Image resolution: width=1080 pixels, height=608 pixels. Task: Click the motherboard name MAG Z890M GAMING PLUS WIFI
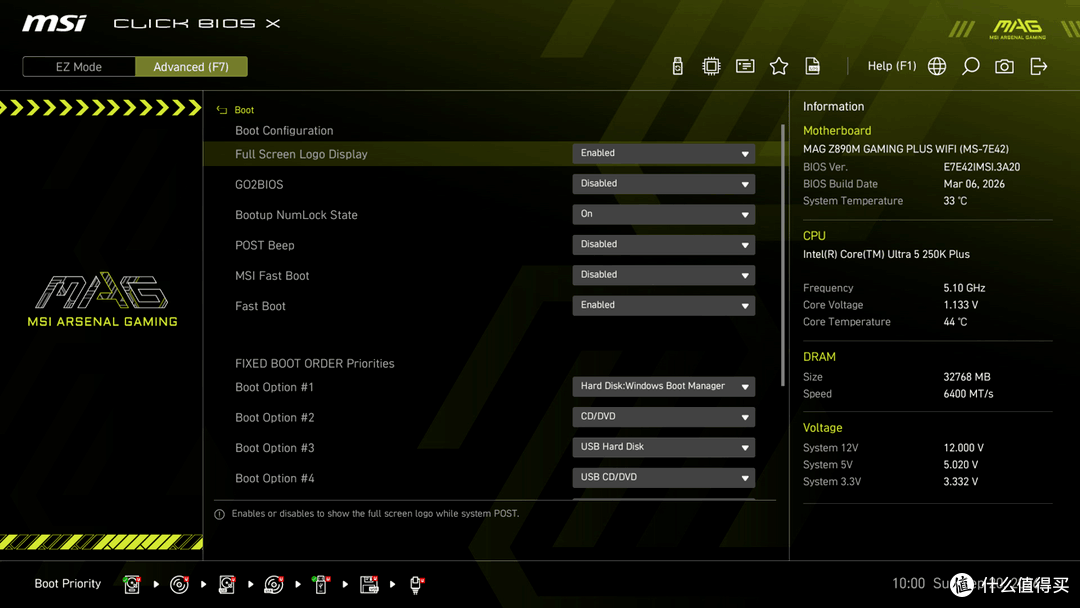906,149
